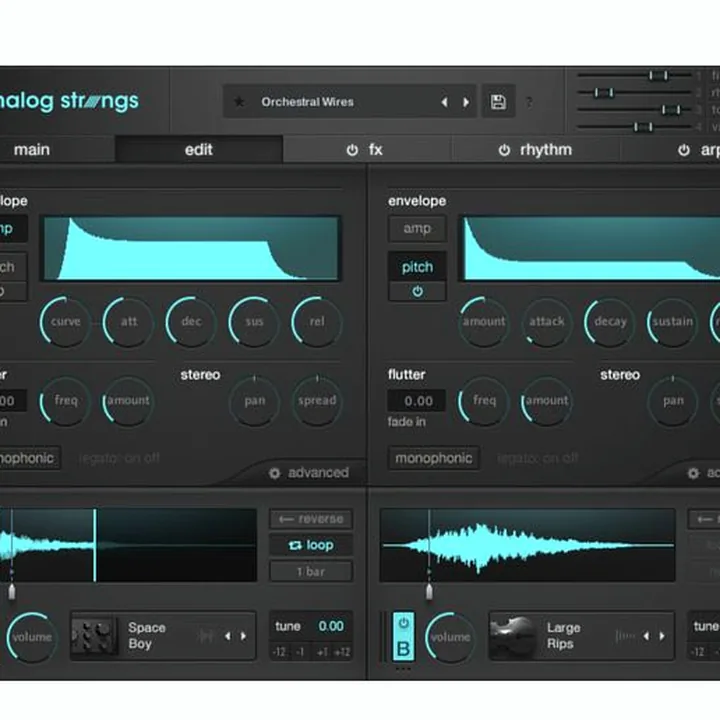Click waveform icon beside Large Rips name
Screen dimensions: 720x720
(x=625, y=636)
